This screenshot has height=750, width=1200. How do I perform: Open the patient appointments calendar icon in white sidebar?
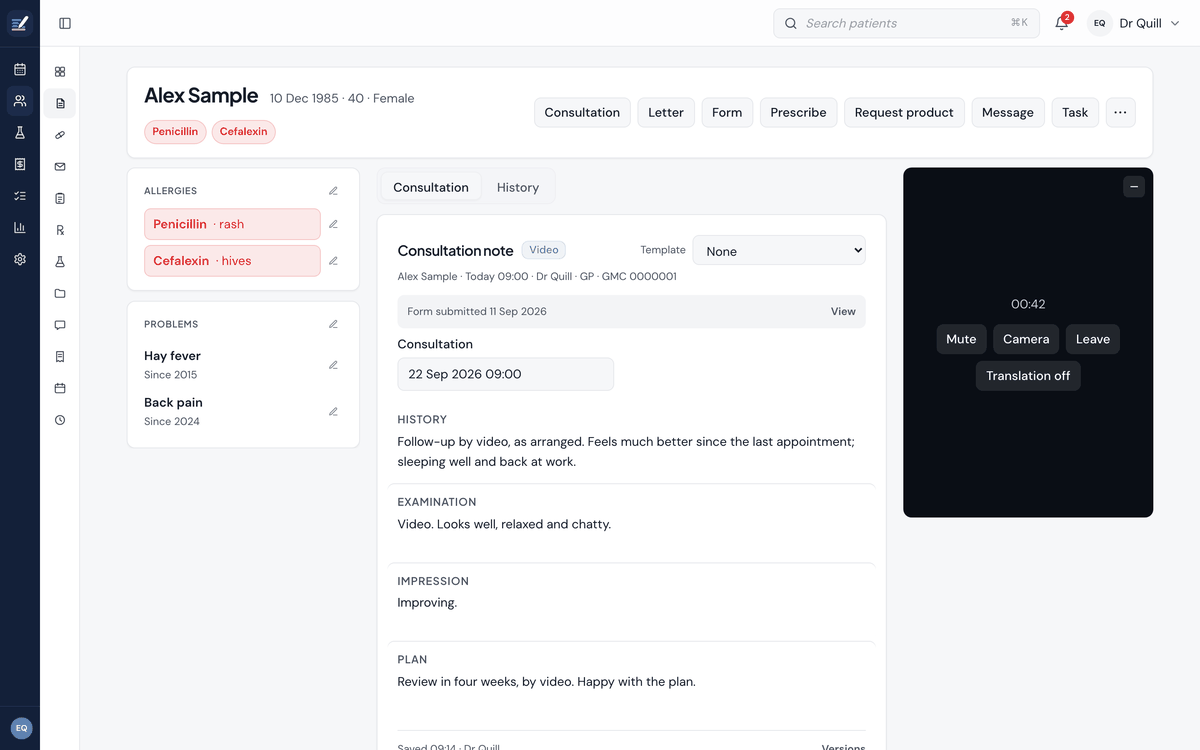tap(60, 388)
